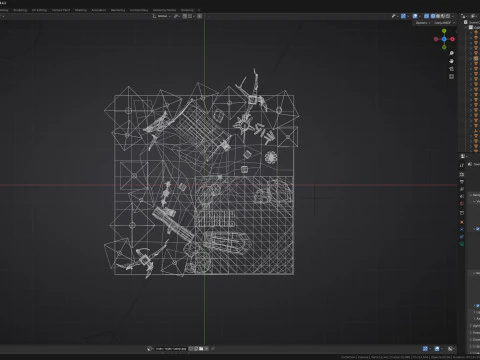
Task: Open the Output properties tab
Action: click(x=462, y=182)
